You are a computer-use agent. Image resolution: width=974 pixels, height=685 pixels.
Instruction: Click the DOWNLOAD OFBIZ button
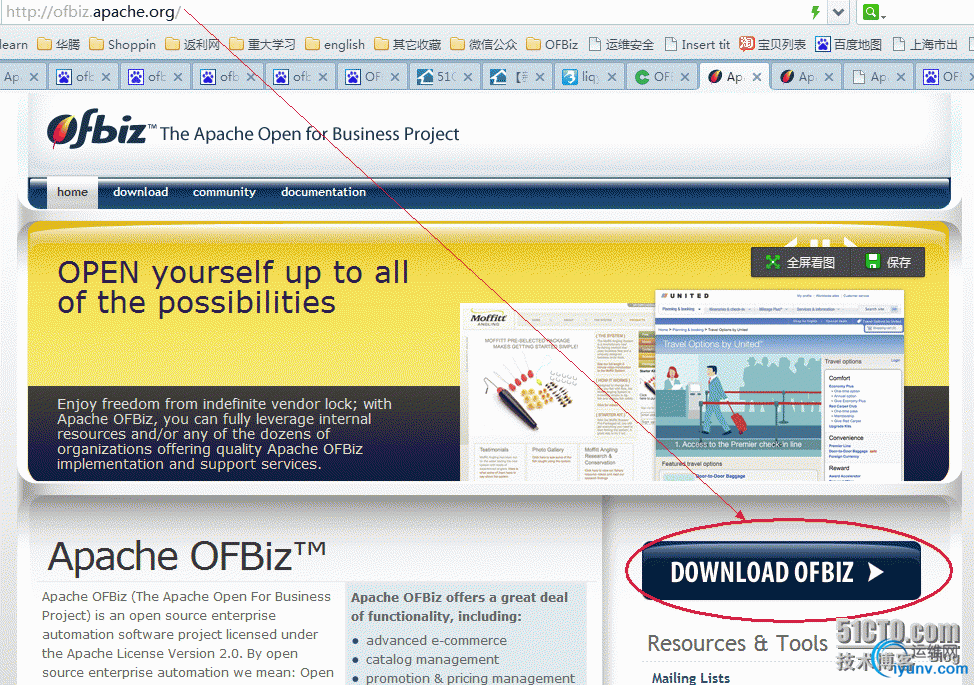pos(781,571)
